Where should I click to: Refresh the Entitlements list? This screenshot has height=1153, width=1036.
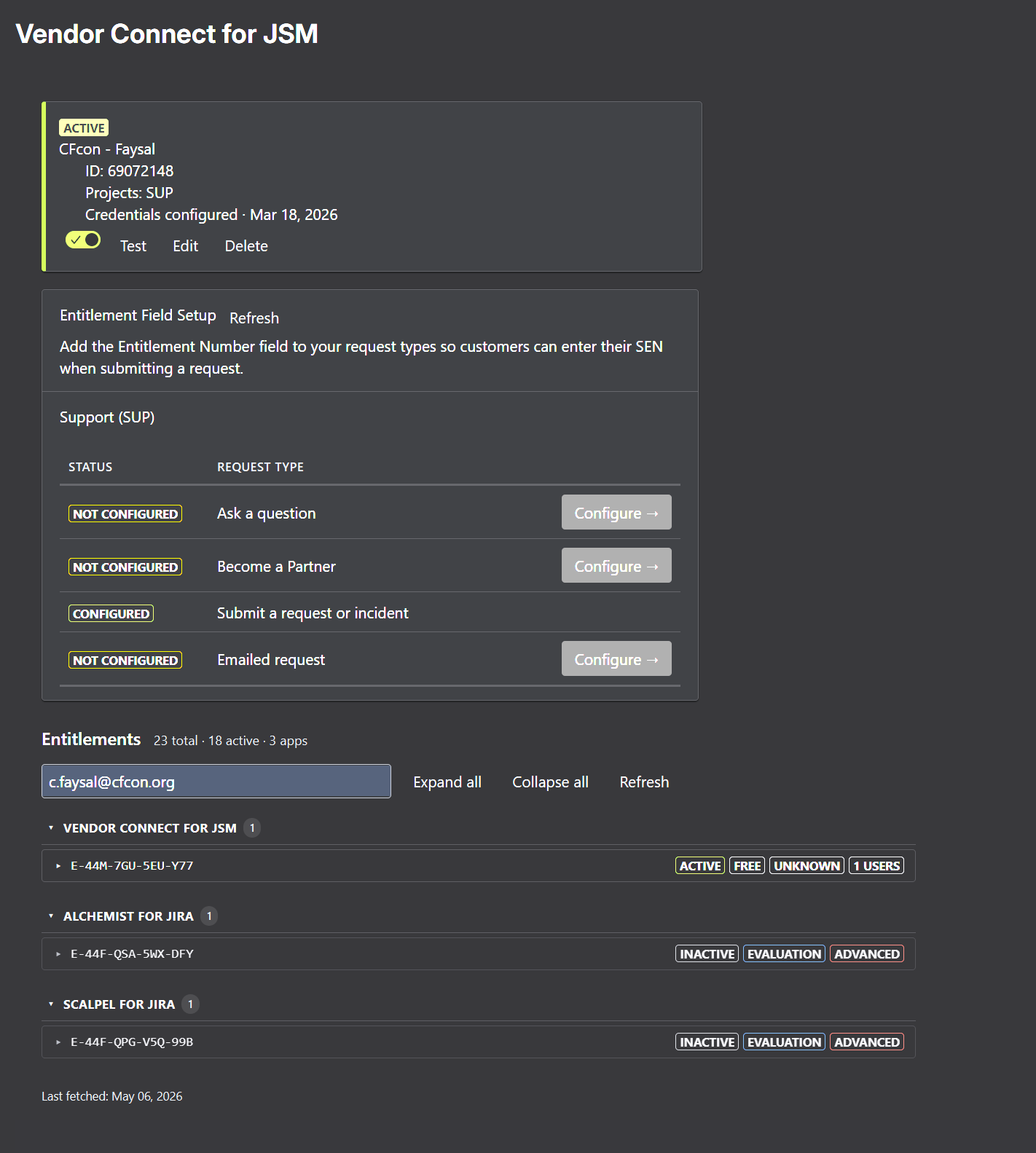(644, 782)
